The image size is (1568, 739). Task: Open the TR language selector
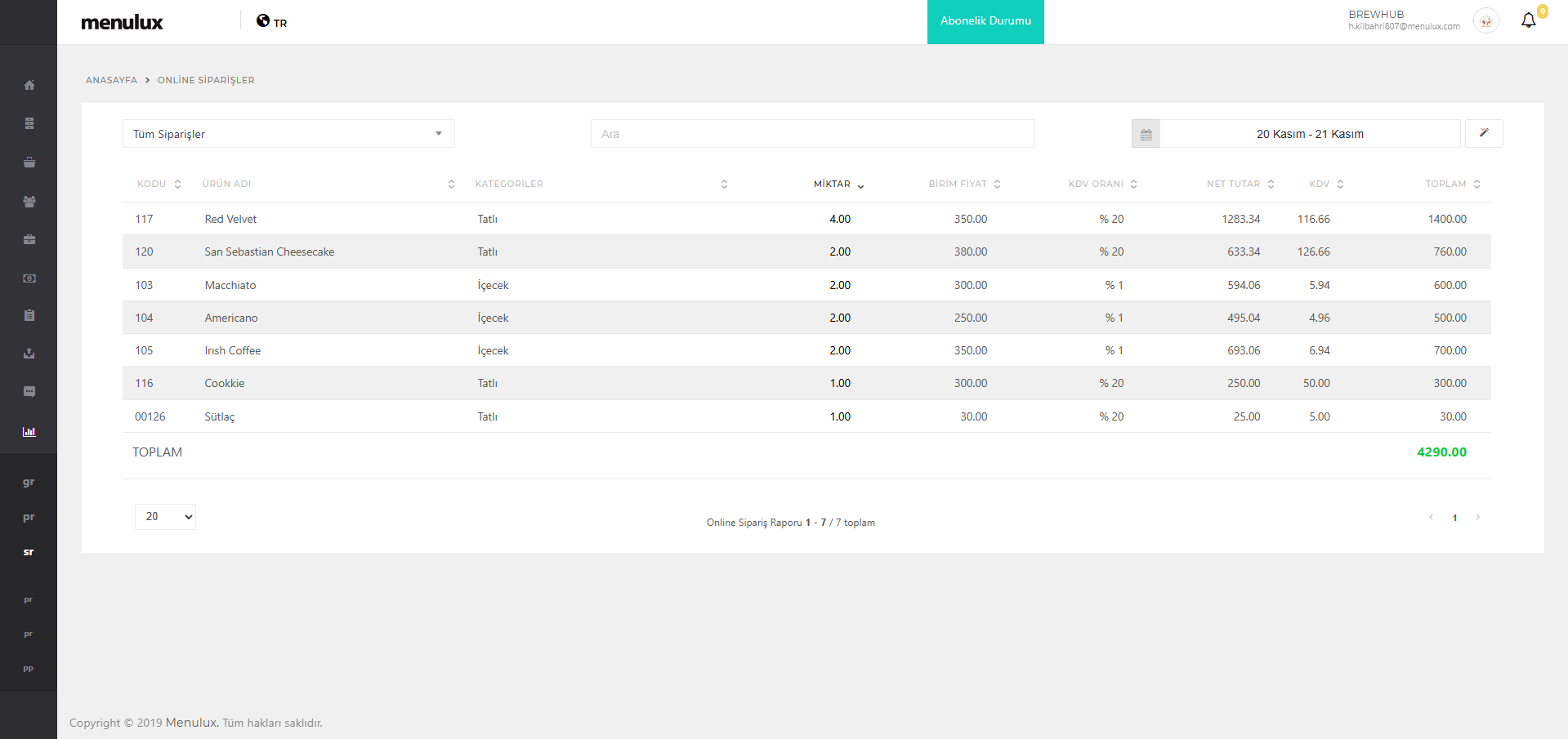click(x=272, y=22)
